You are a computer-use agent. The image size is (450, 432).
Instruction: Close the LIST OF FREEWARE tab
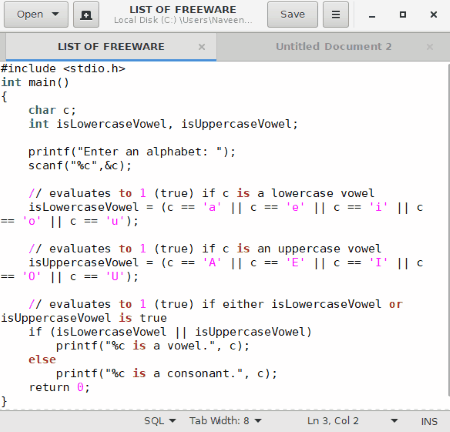point(202,47)
